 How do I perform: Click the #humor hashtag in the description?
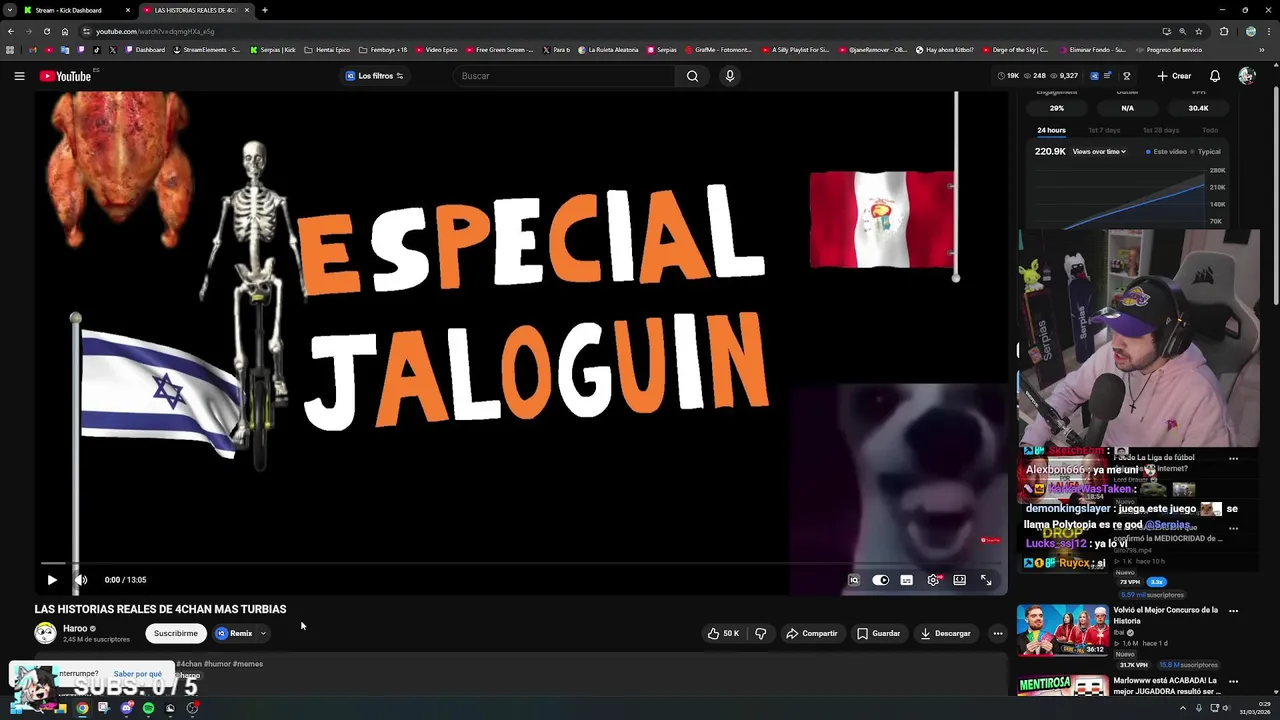pyautogui.click(x=219, y=664)
